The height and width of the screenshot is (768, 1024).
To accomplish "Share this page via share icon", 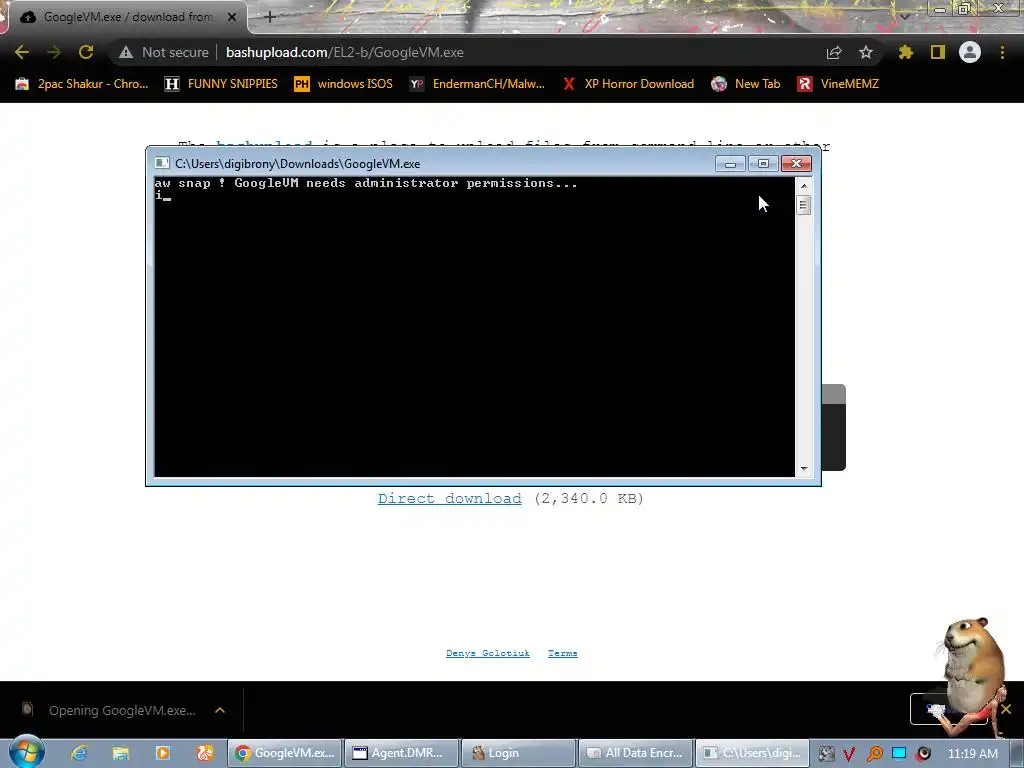I will pos(834,52).
